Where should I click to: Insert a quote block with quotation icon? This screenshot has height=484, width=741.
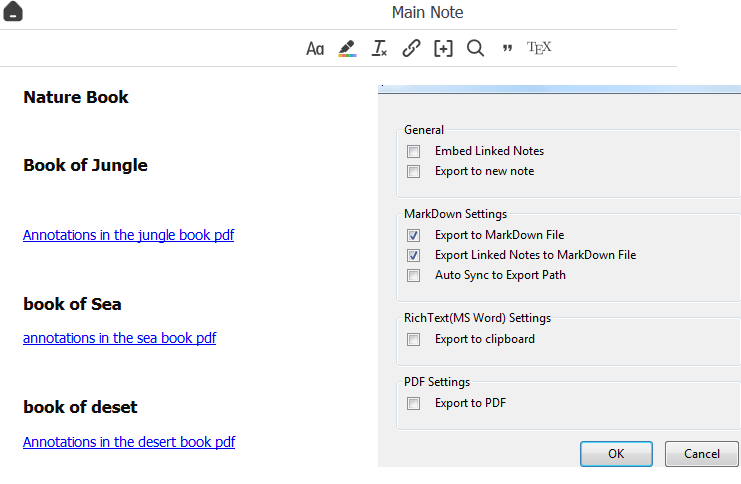[507, 48]
